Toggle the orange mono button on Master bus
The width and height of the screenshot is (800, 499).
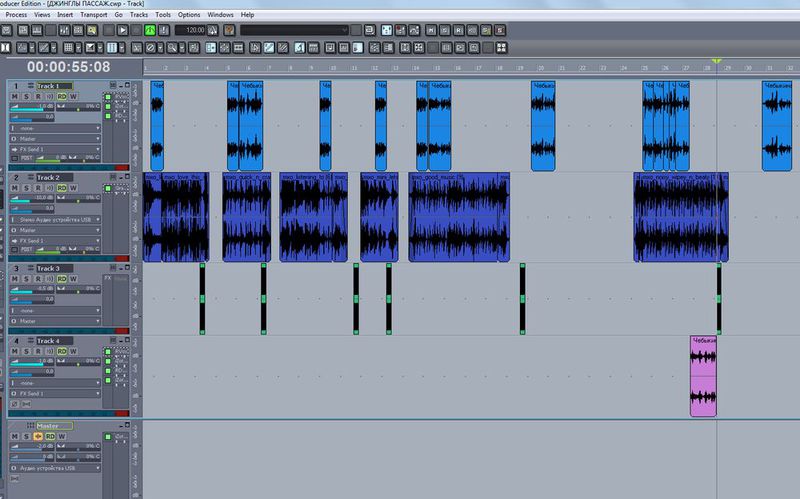click(x=38, y=436)
